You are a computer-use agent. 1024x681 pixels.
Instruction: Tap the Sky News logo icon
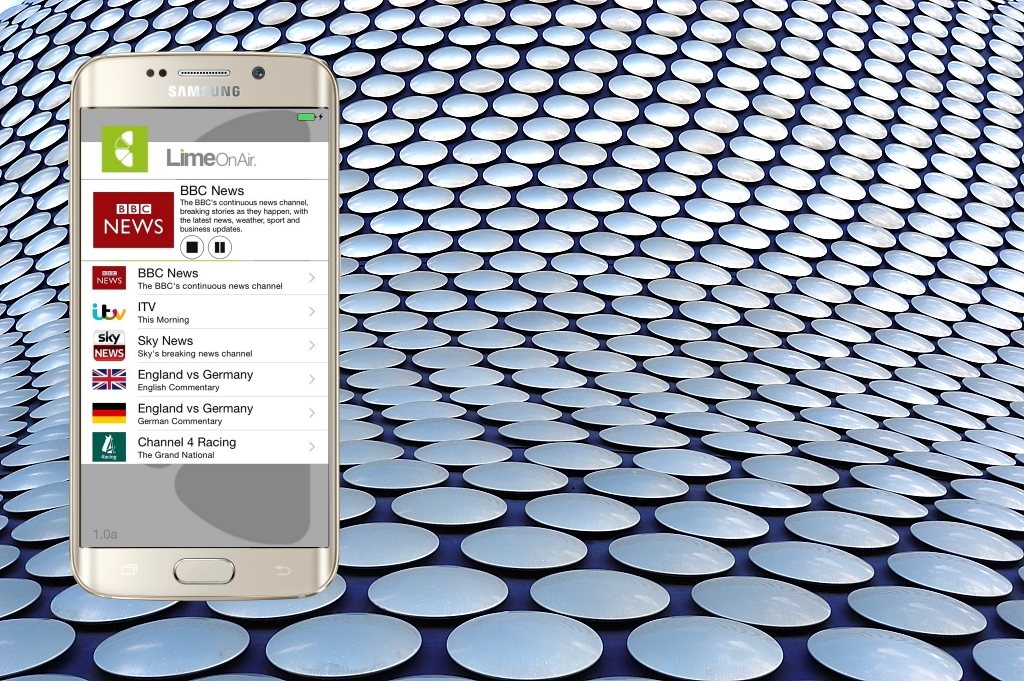pyautogui.click(x=109, y=346)
